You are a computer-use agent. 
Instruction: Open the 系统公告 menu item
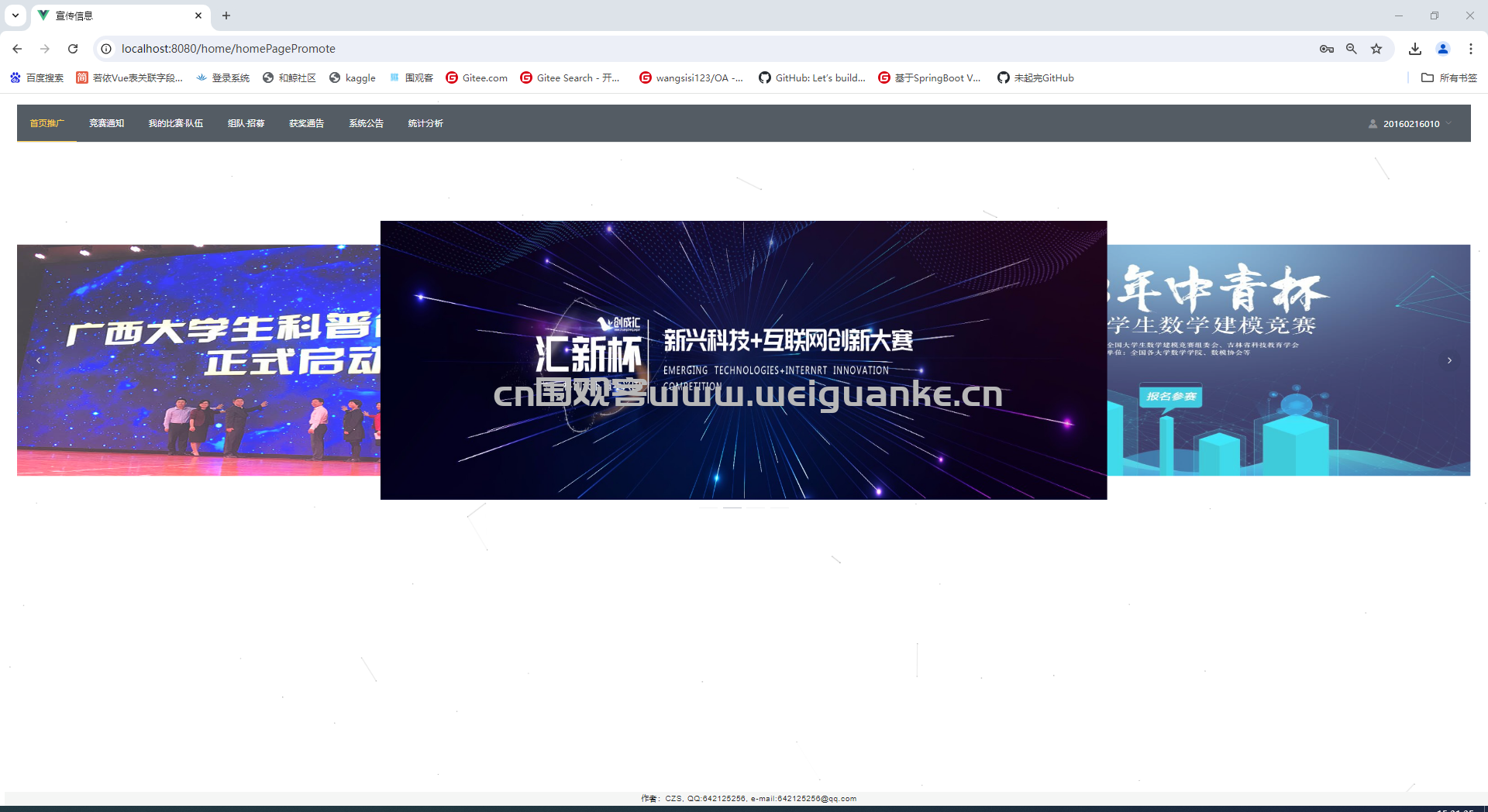pyautogui.click(x=366, y=123)
